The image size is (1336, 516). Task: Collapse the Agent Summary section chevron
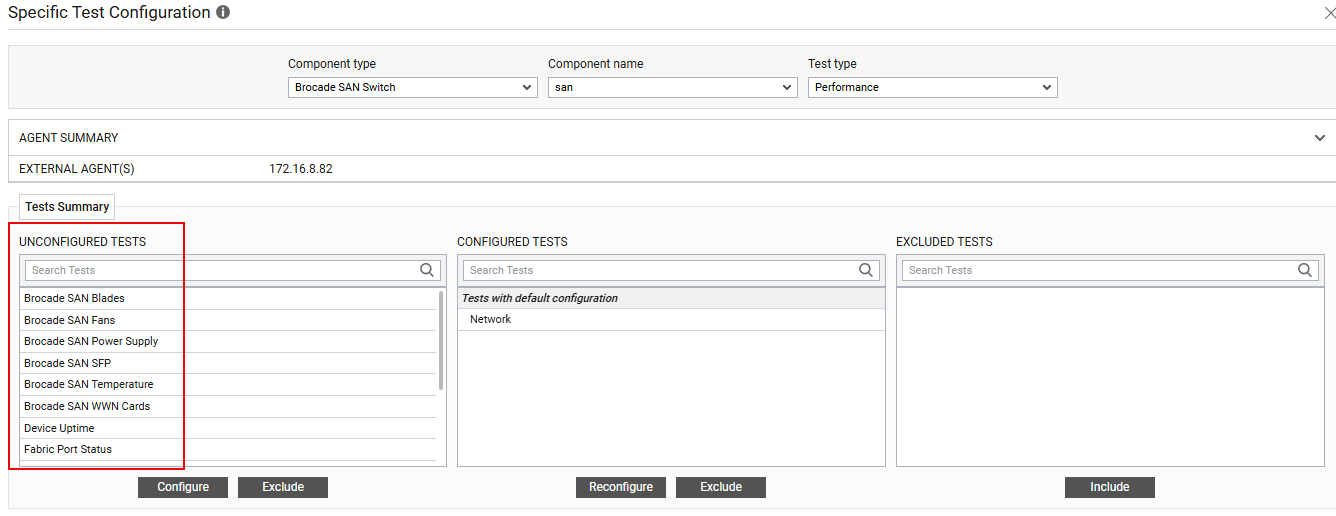point(1319,138)
